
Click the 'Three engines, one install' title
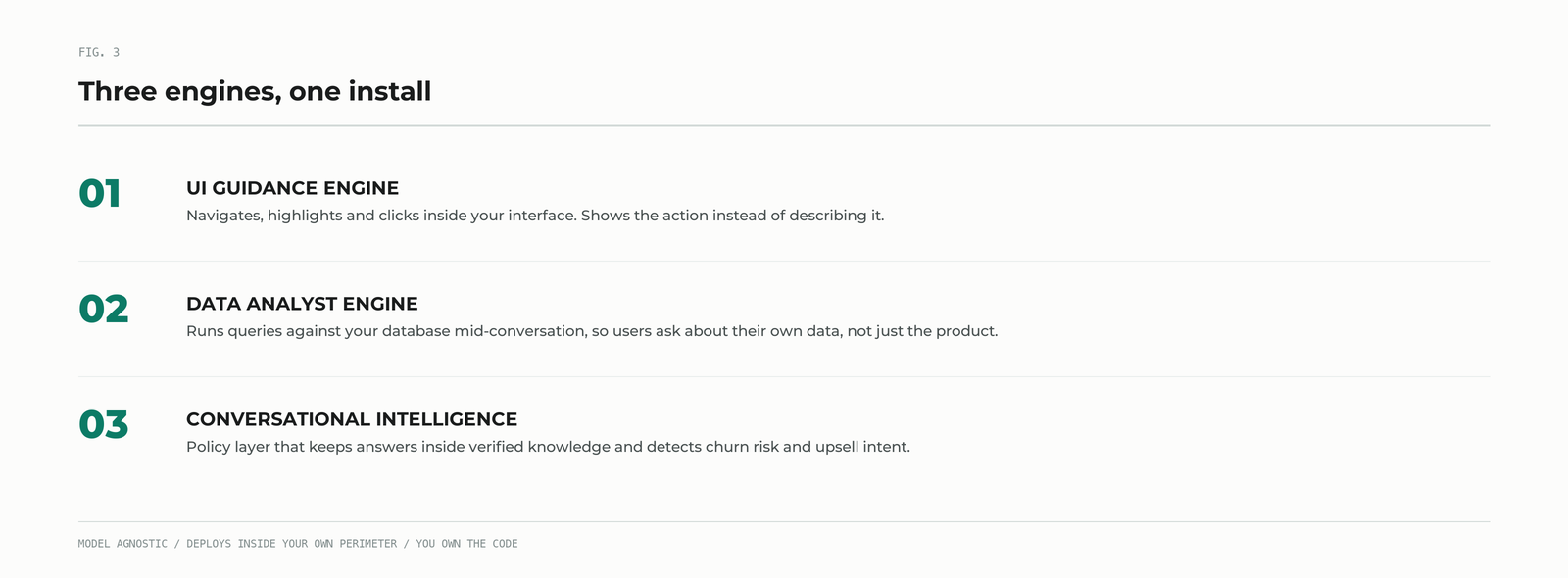[x=255, y=91]
